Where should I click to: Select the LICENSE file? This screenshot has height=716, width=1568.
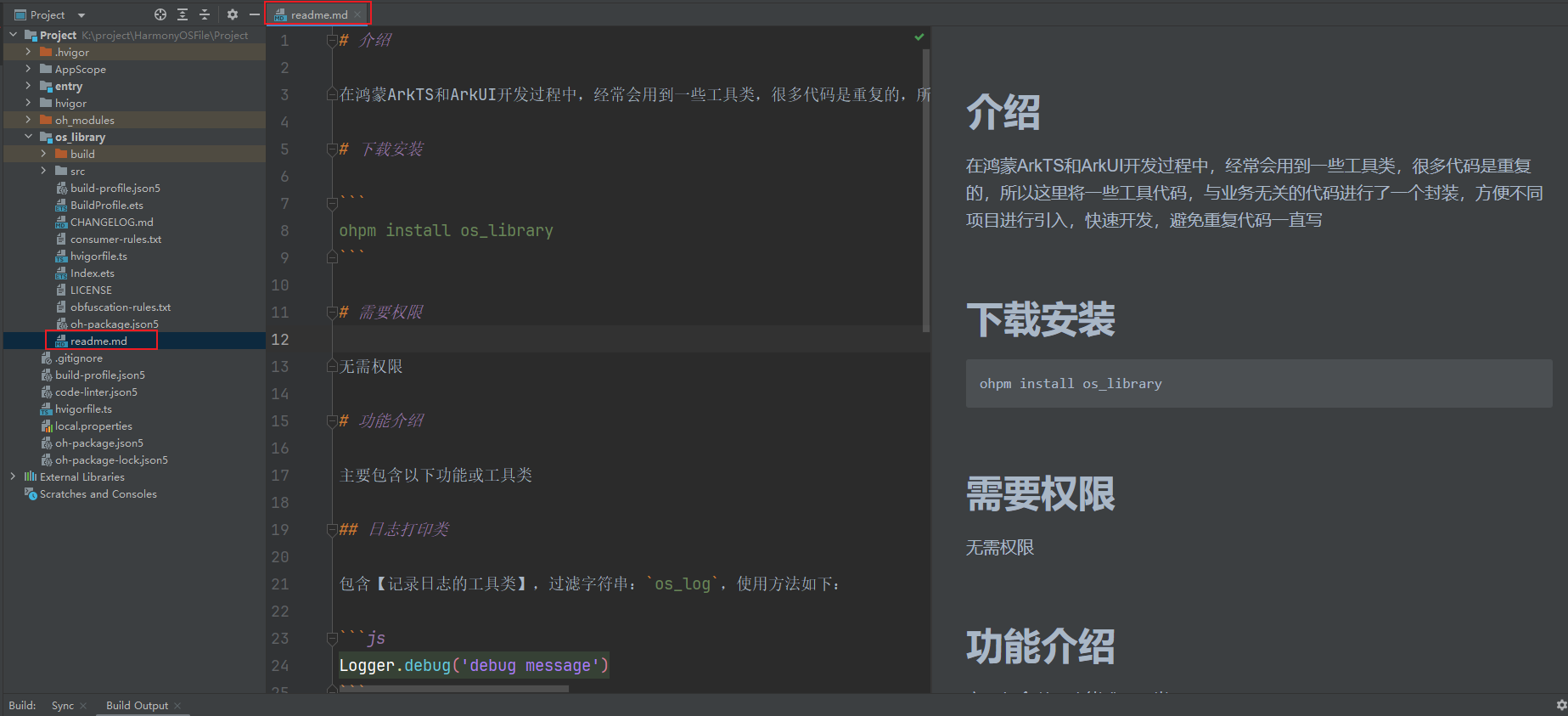[91, 290]
